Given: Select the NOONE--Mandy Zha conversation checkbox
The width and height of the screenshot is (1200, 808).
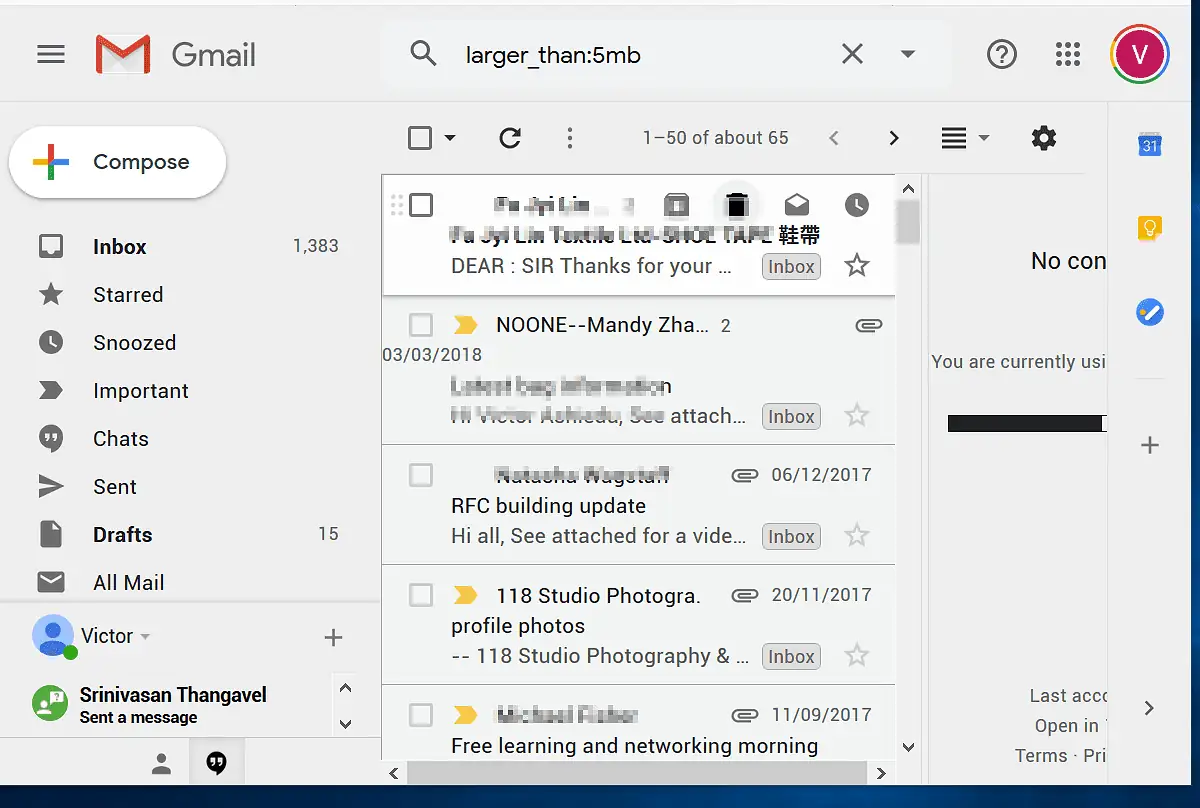Looking at the screenshot, I should pyautogui.click(x=420, y=324).
